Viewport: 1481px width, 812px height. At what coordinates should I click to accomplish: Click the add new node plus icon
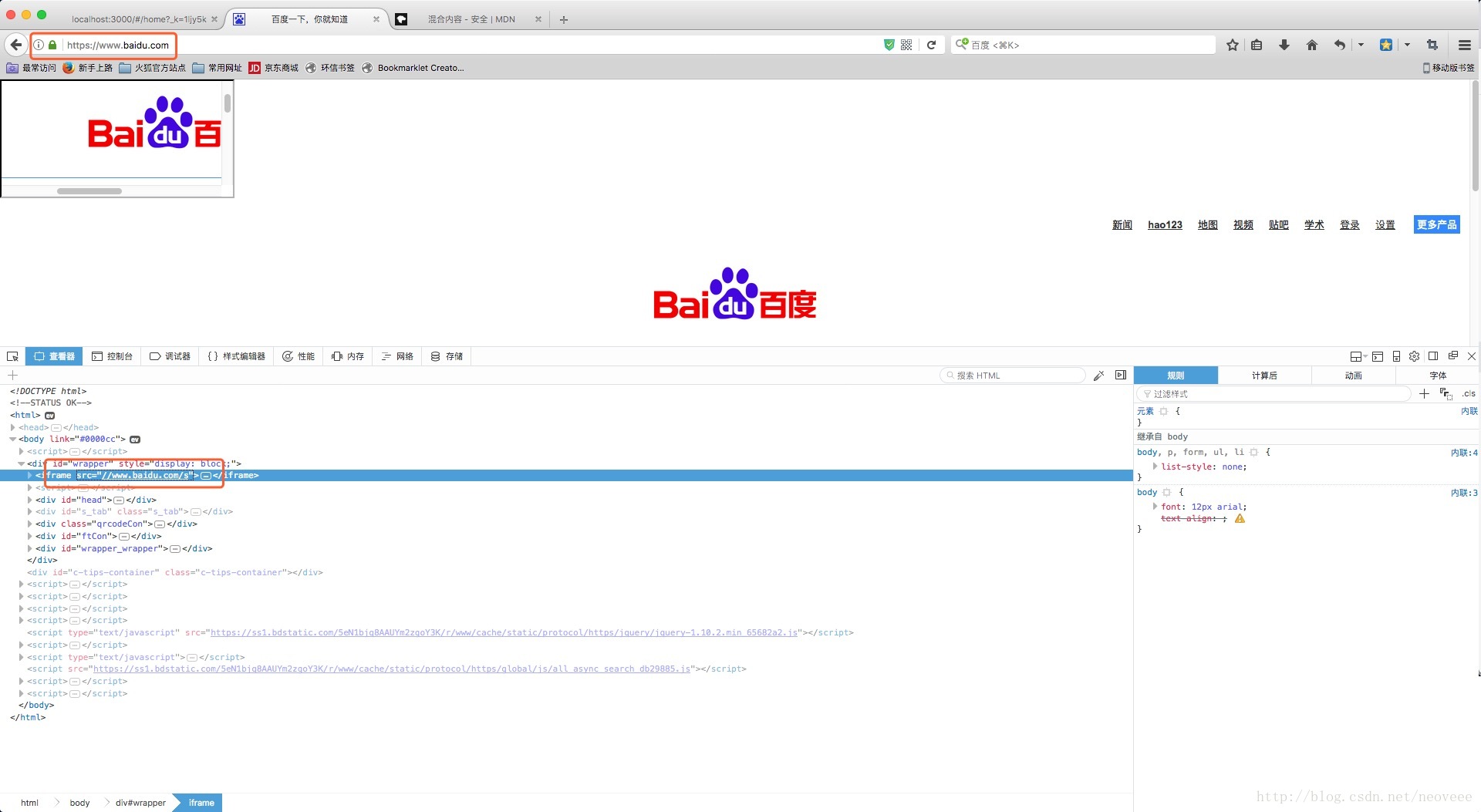pyautogui.click(x=12, y=376)
